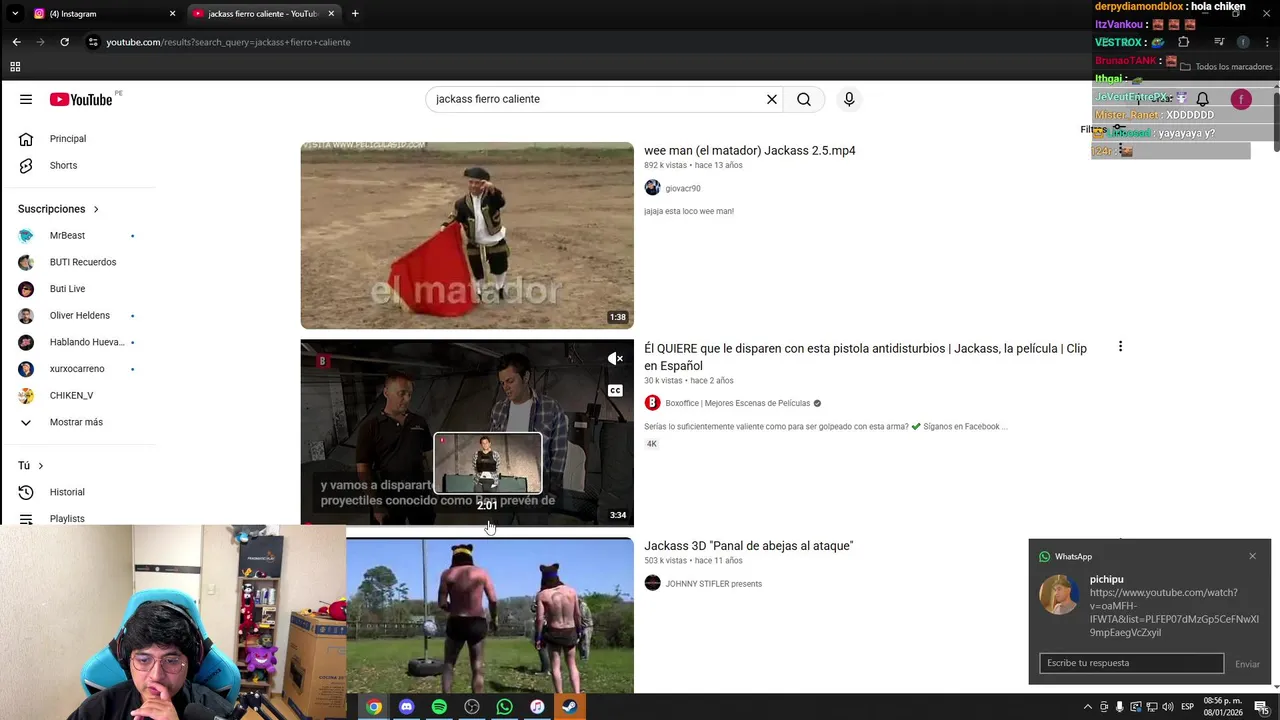Screen dimensions: 1280x720
Task: Open YouTube notifications bell
Action: [x=1203, y=99]
